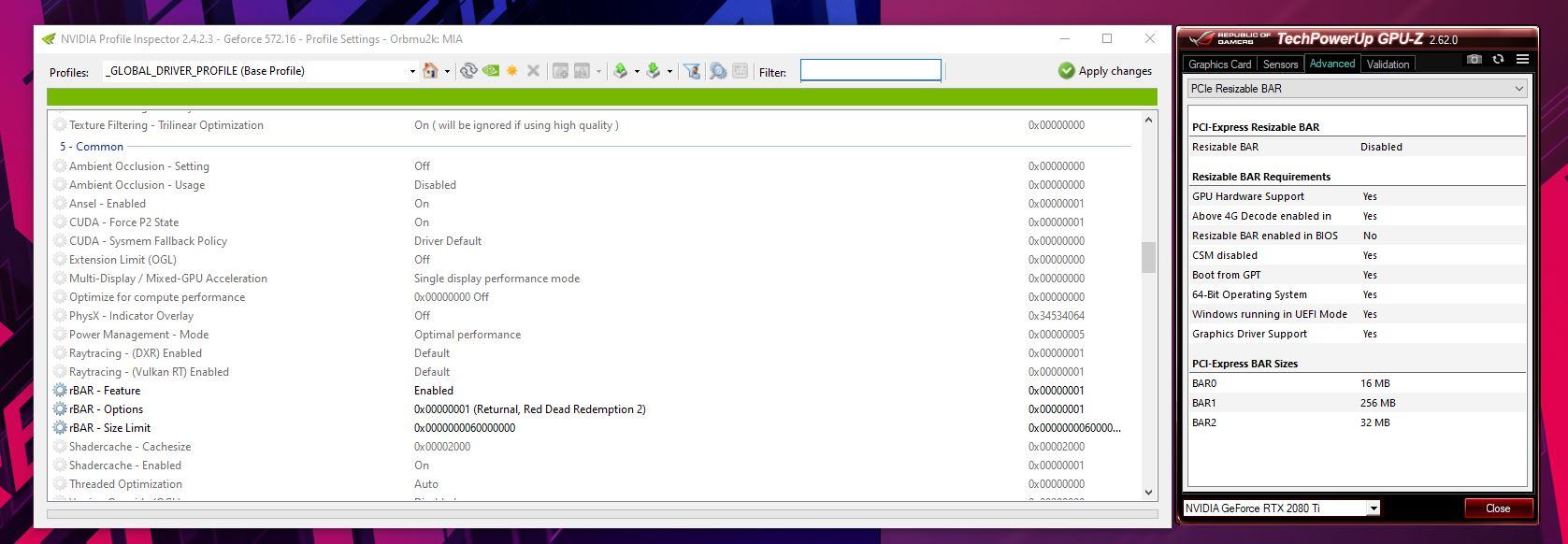Select the rBAR - Feature value 'Enabled'
This screenshot has height=544, width=1568.
(x=434, y=391)
